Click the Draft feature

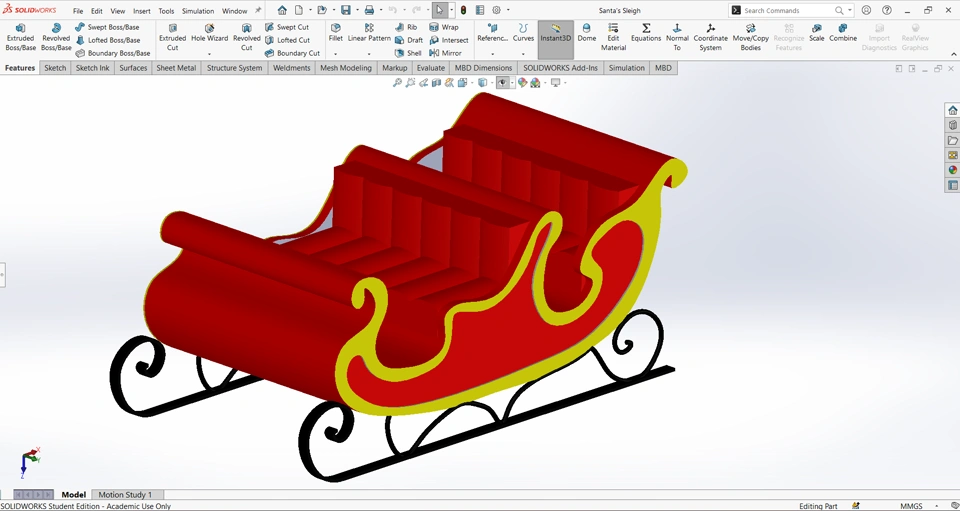409,40
